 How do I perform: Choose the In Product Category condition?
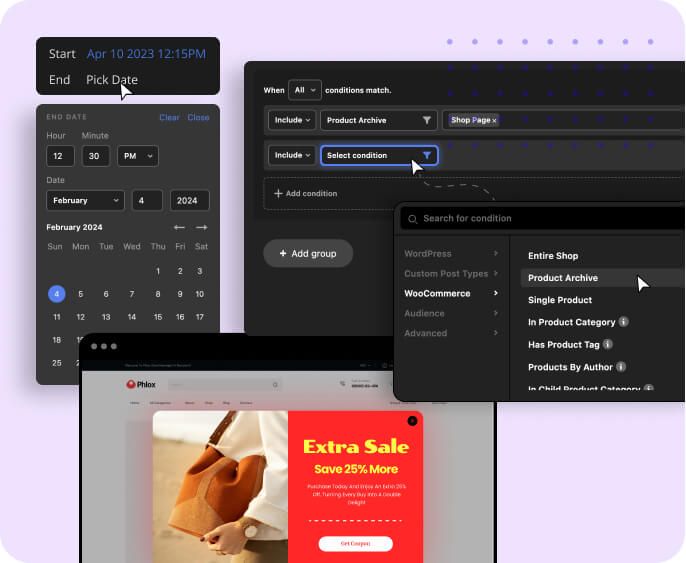tap(571, 322)
